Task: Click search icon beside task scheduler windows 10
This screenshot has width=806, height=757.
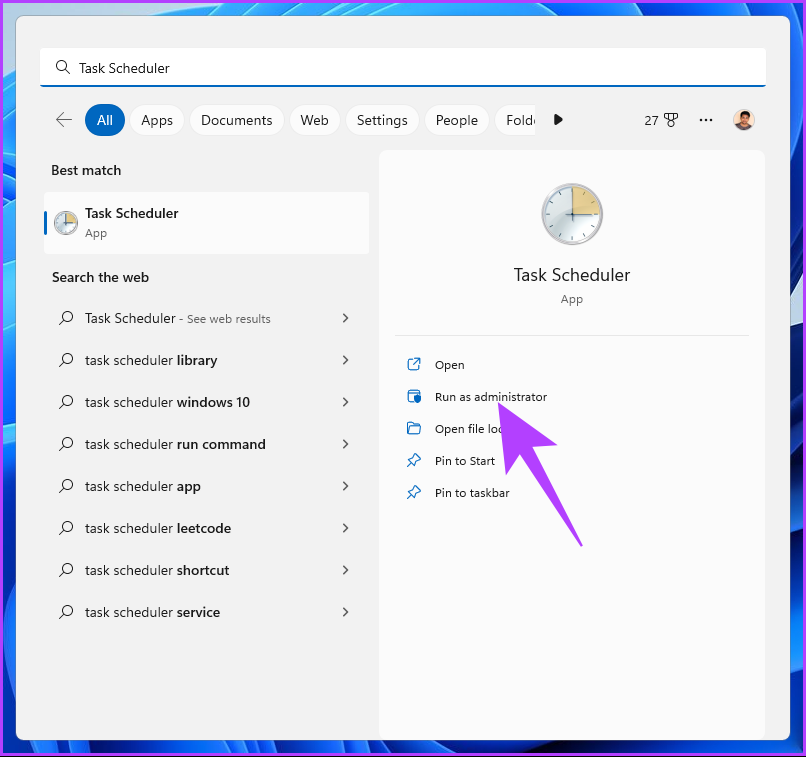Action: (x=66, y=401)
